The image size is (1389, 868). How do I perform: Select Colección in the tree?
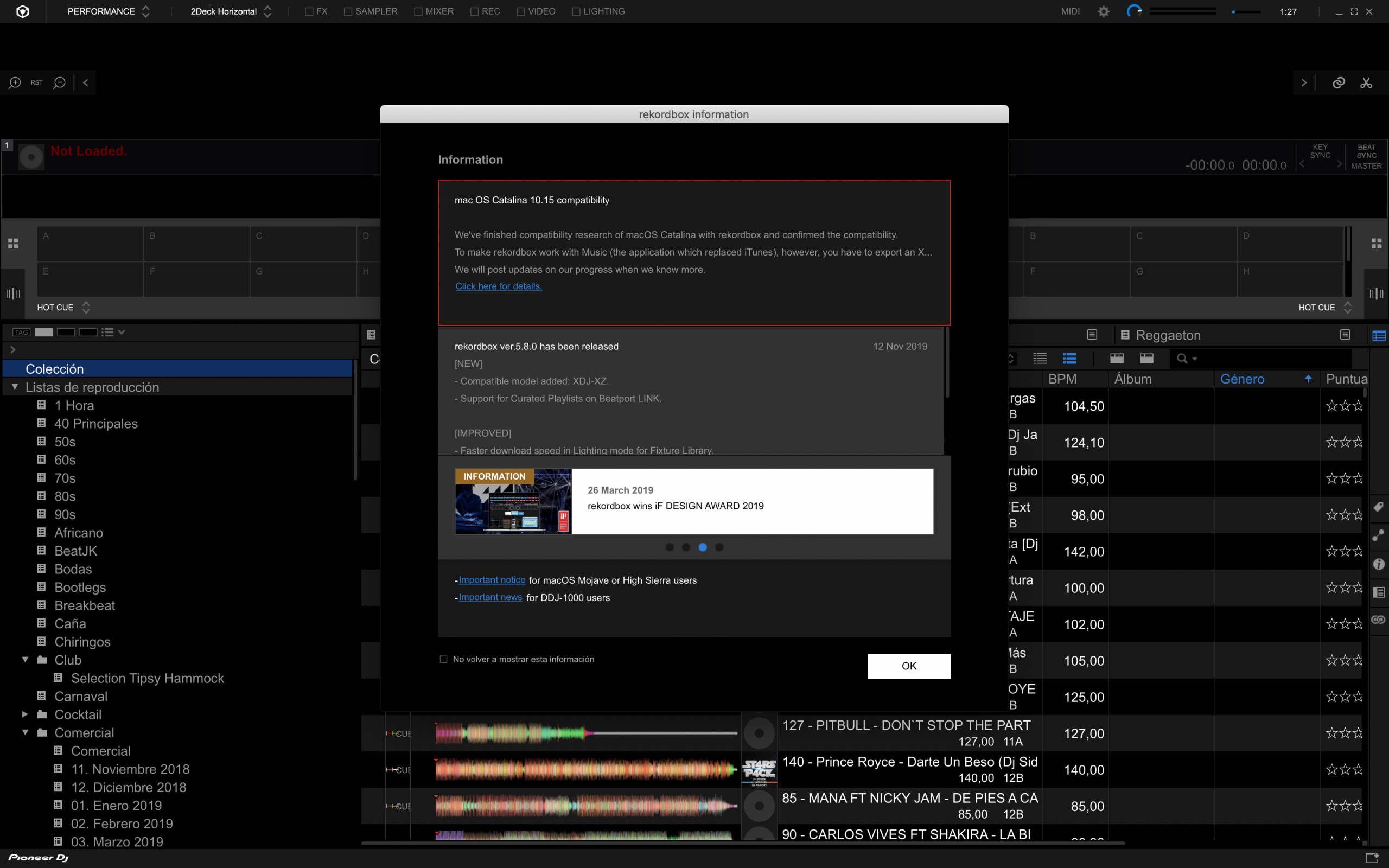178,368
